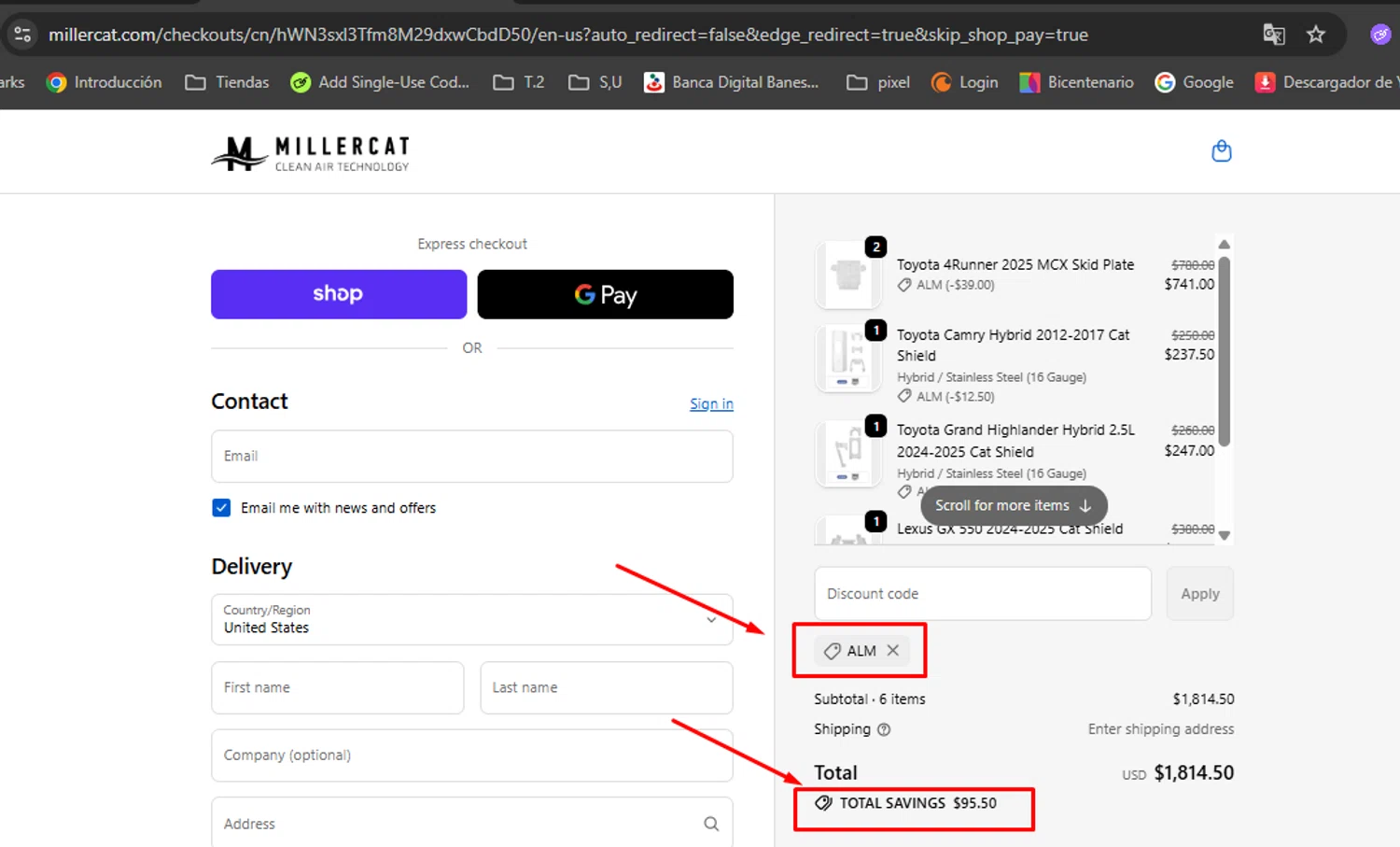1400x847 pixels.
Task: Bookmark this page with the star icon
Action: click(x=1316, y=35)
